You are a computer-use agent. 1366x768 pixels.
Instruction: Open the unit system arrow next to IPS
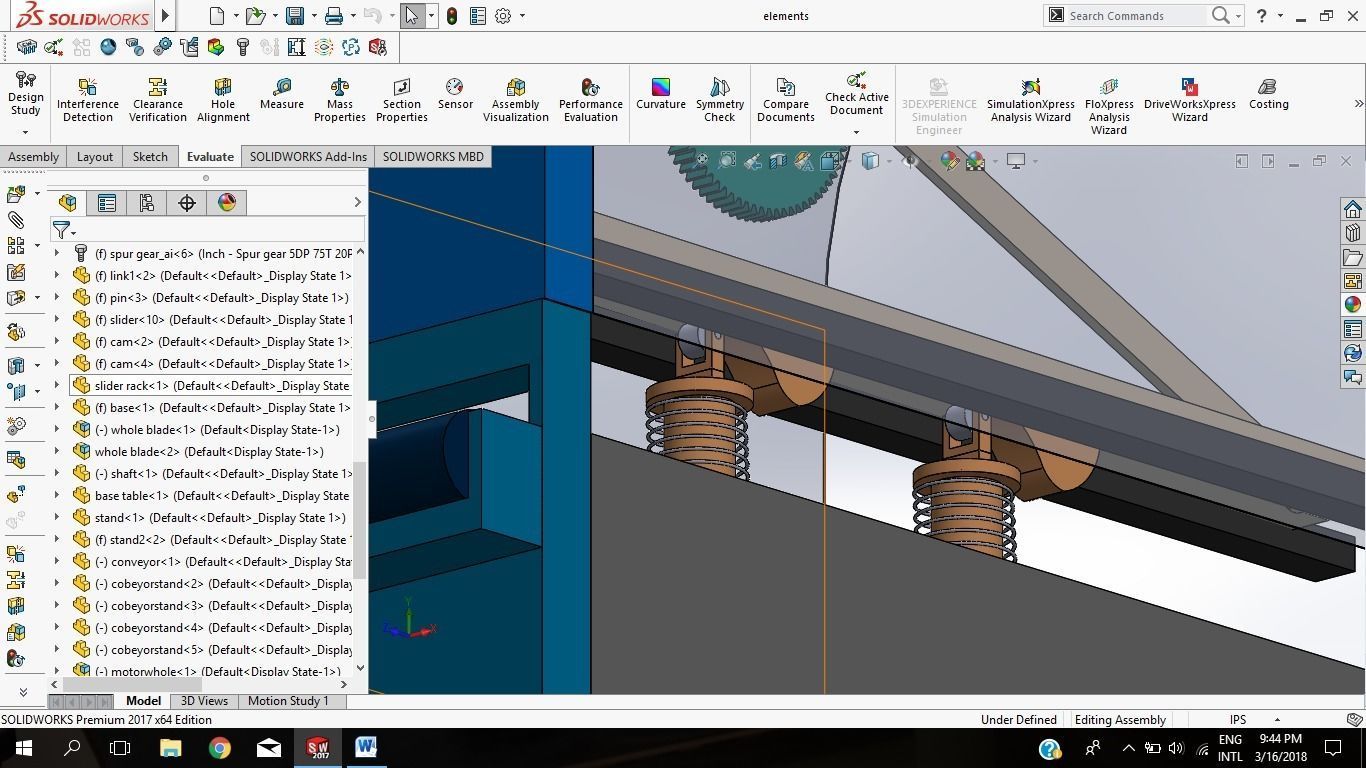1277,720
